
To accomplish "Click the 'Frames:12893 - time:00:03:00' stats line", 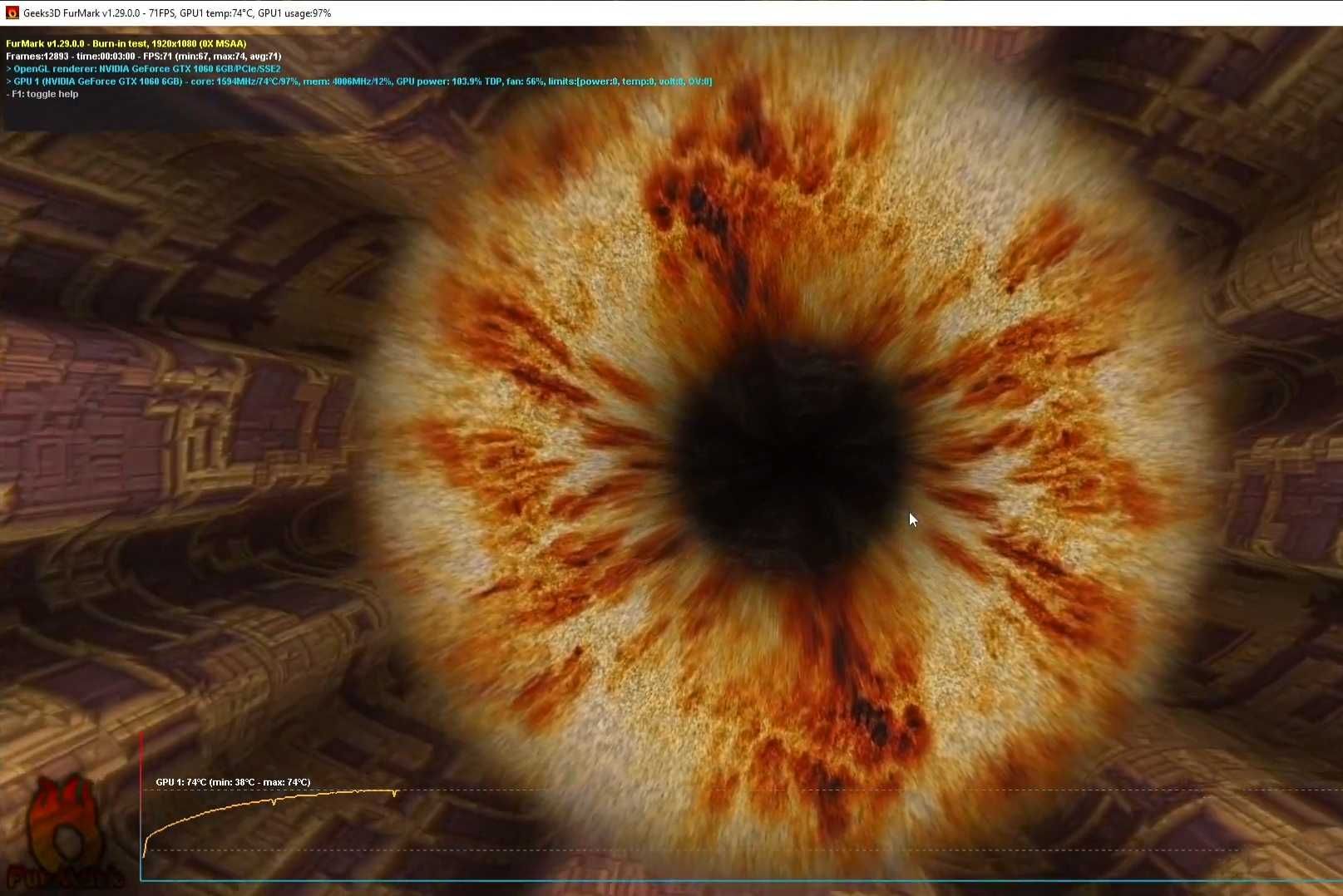I will point(143,56).
